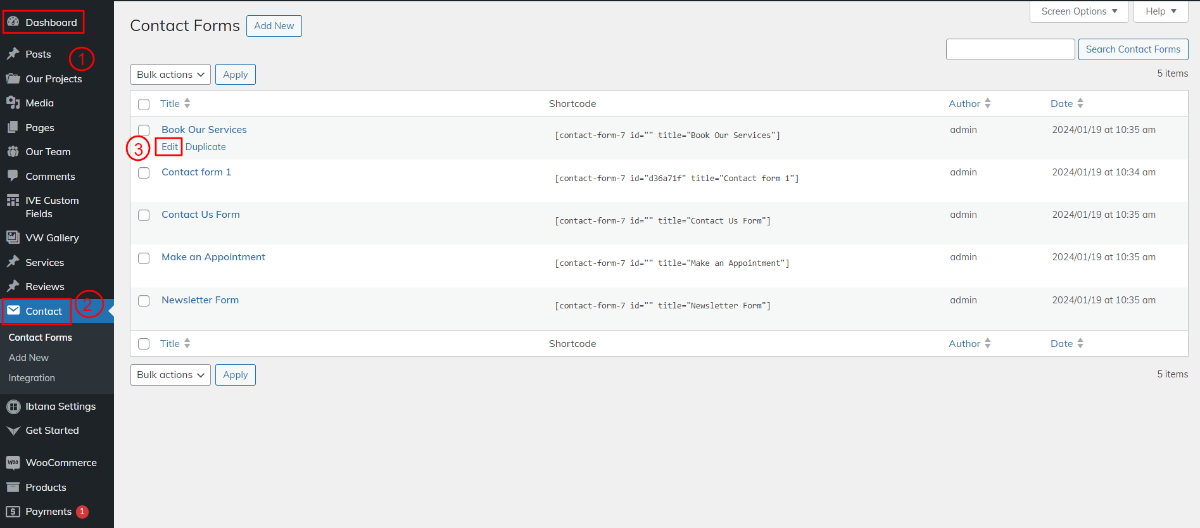Expand the Screen Options panel

point(1079,11)
